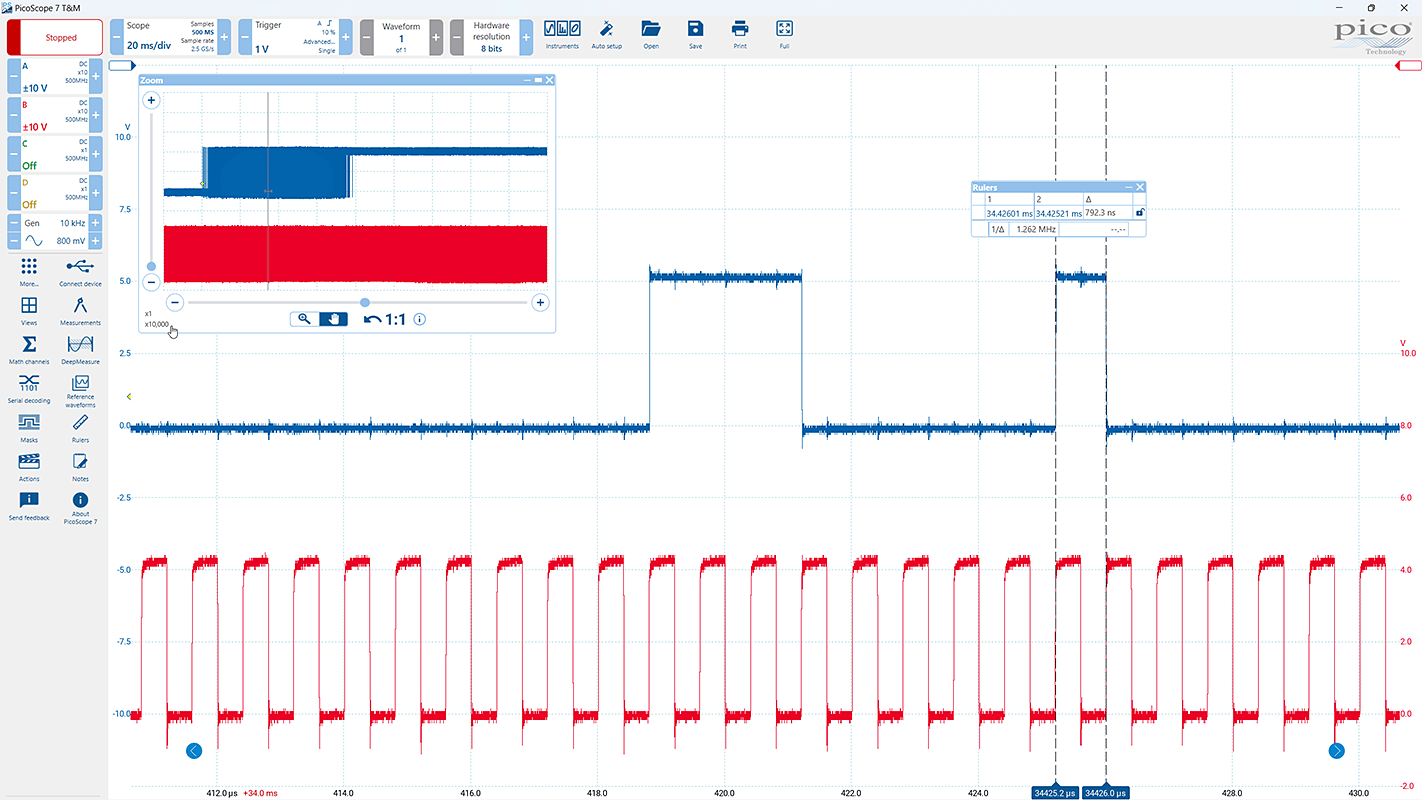Open the Serial decoding panel
Image resolution: width=1422 pixels, height=800 pixels.
coord(29,385)
